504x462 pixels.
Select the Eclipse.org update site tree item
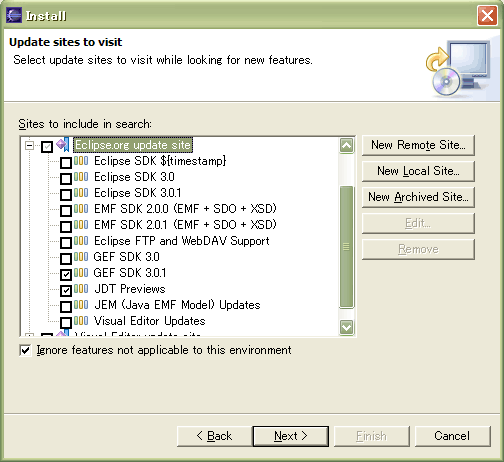tap(133, 145)
